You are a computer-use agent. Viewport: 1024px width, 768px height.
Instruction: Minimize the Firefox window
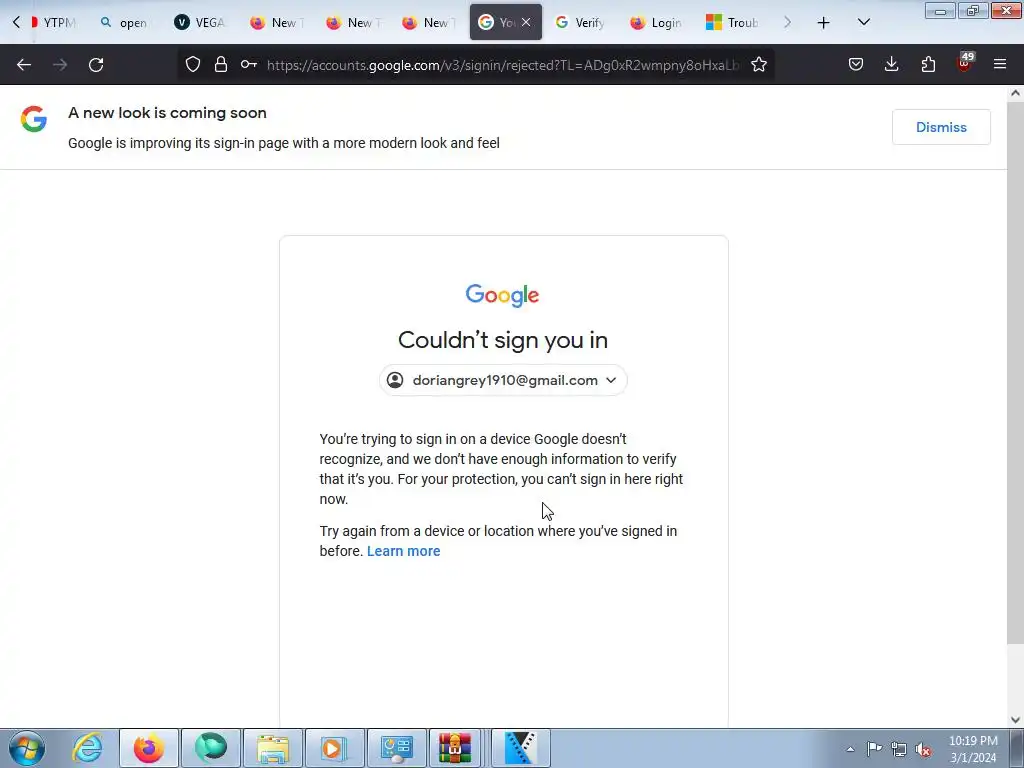[940, 10]
